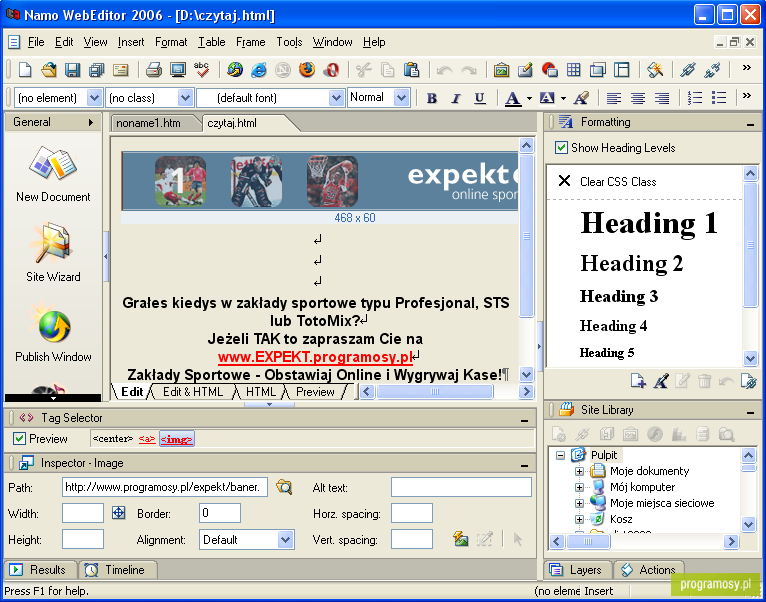The image size is (766, 602).
Task: Open the (no class) dropdown
Action: [x=185, y=98]
